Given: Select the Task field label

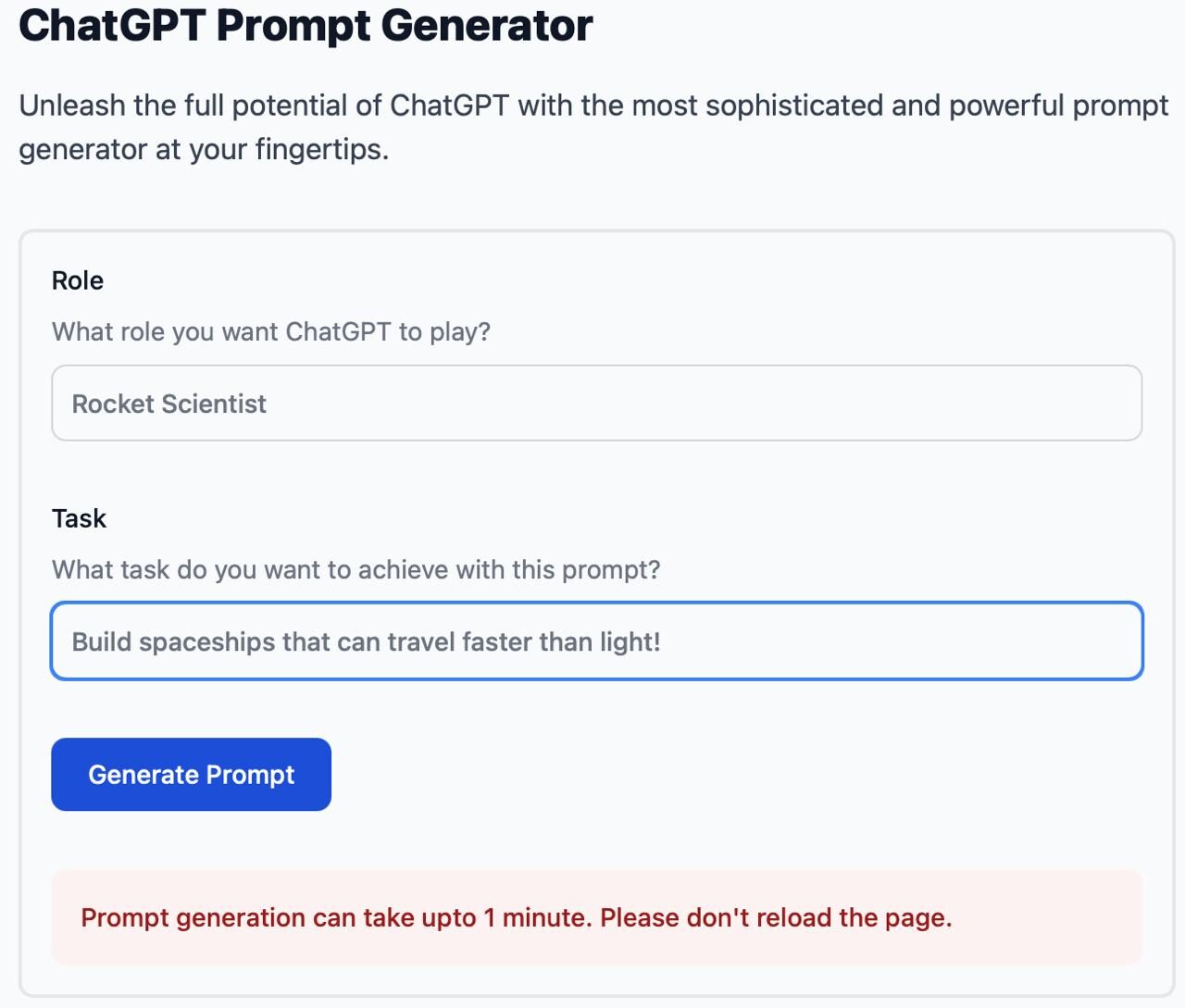Looking at the screenshot, I should [x=80, y=518].
